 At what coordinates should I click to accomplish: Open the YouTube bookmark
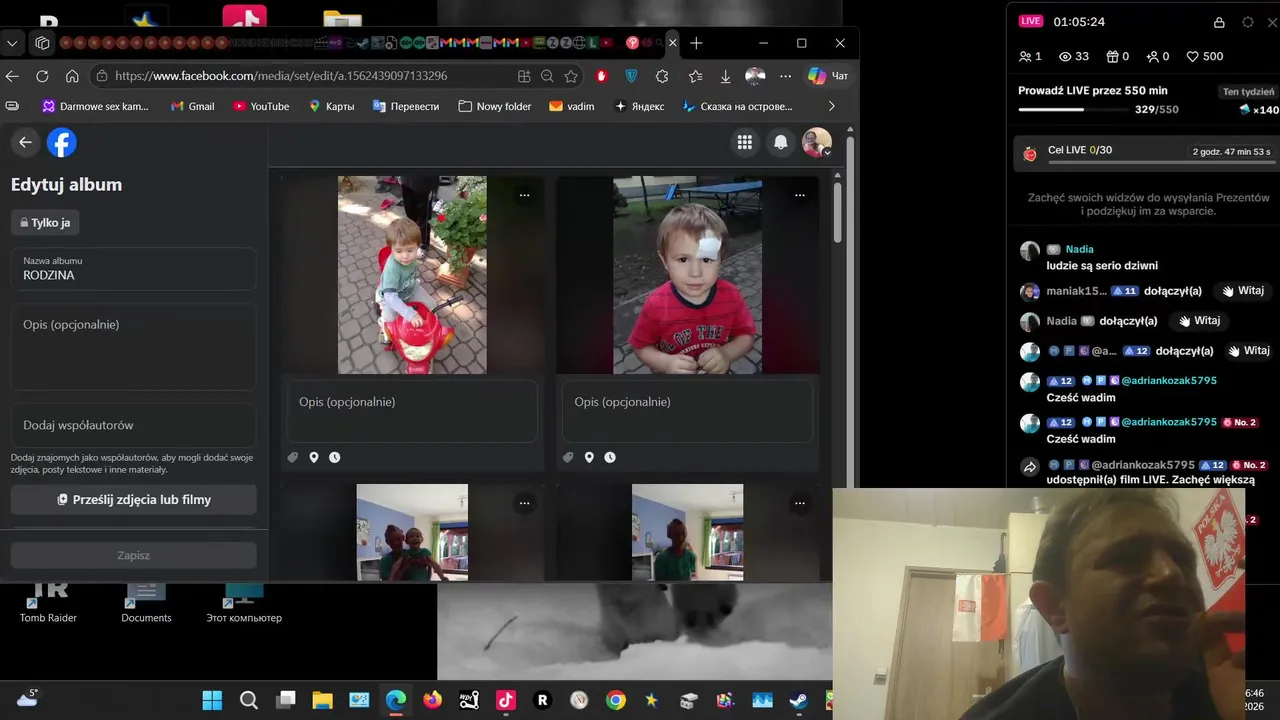[261, 106]
